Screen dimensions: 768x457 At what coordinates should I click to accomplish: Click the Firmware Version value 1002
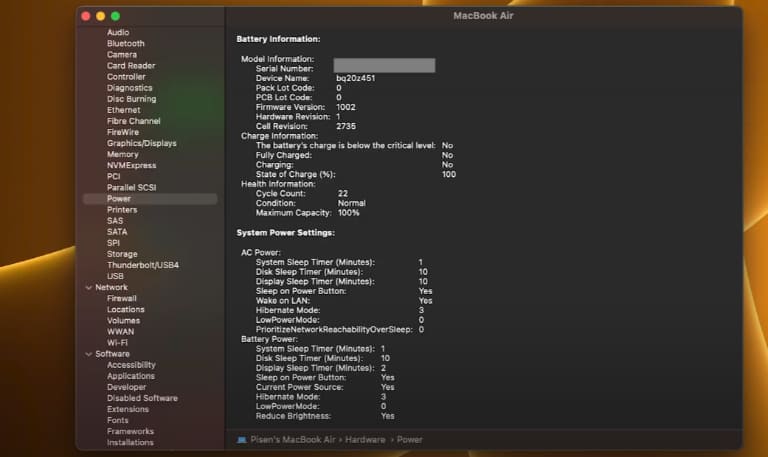tap(346, 107)
